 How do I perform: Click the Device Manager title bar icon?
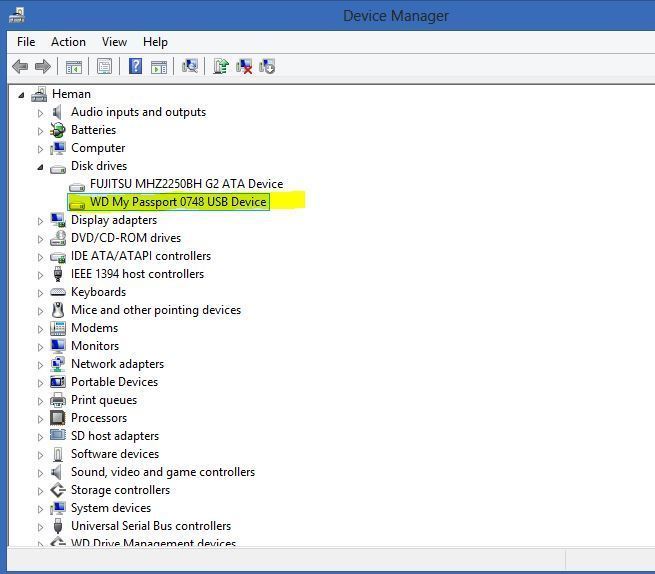click(17, 15)
